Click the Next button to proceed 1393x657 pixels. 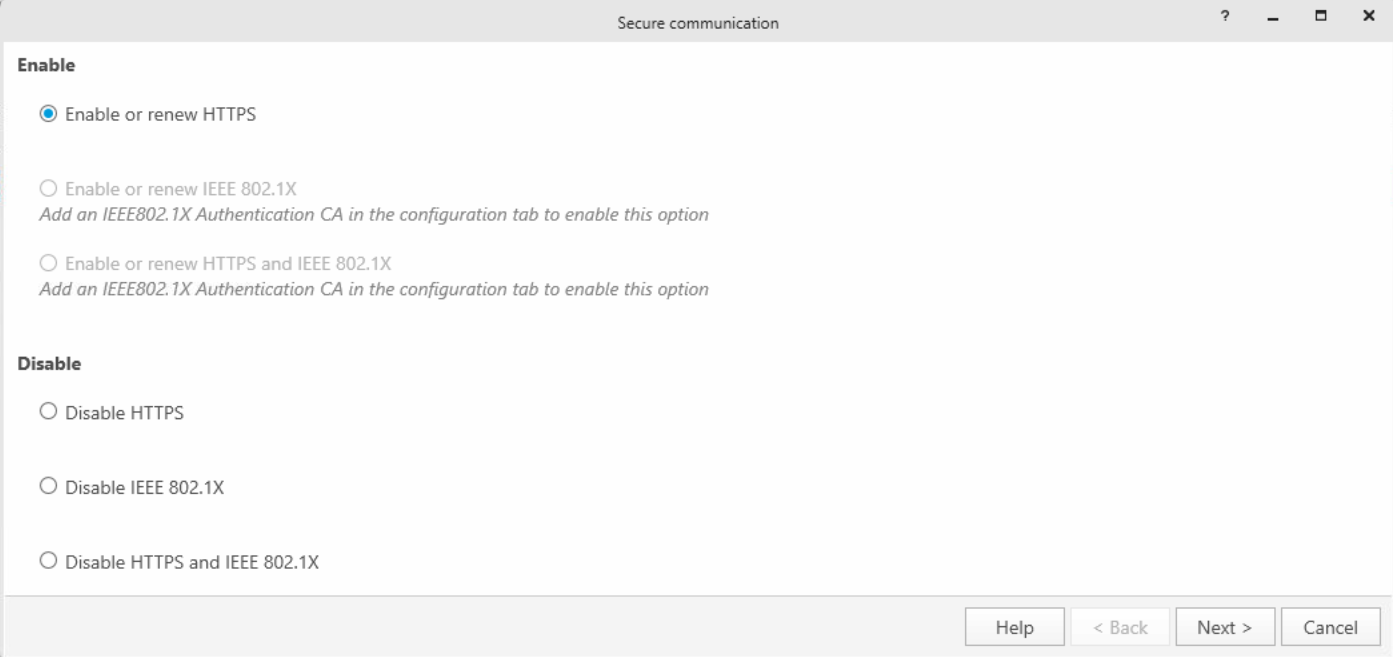(1224, 627)
